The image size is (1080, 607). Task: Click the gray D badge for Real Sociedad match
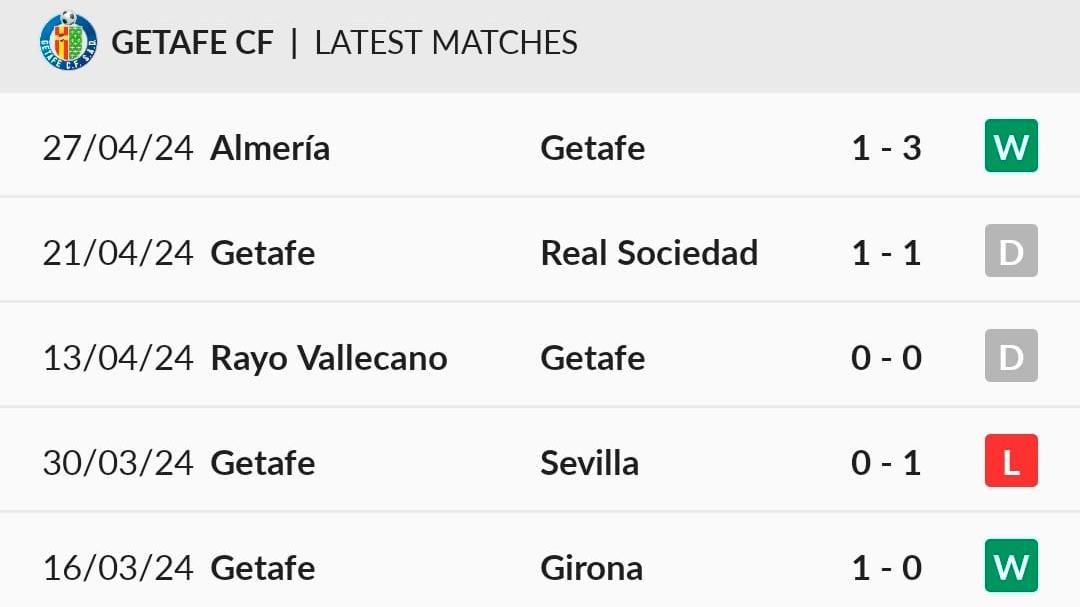[x=1011, y=251]
